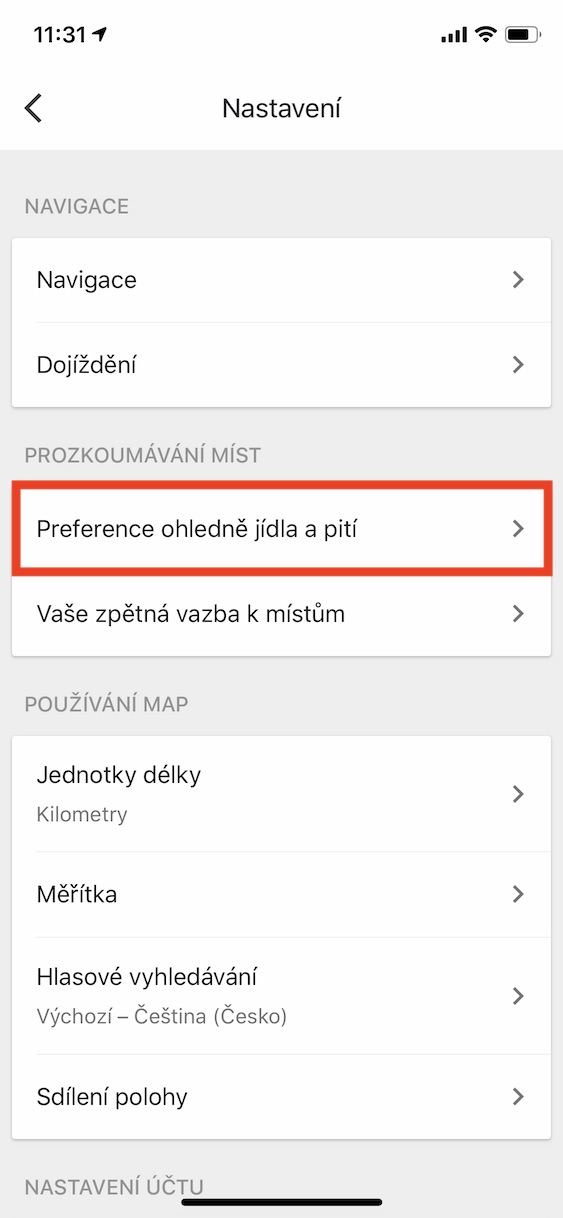Tap the chevron beside Hlasové vyhledávání
563x1218 pixels.
518,996
